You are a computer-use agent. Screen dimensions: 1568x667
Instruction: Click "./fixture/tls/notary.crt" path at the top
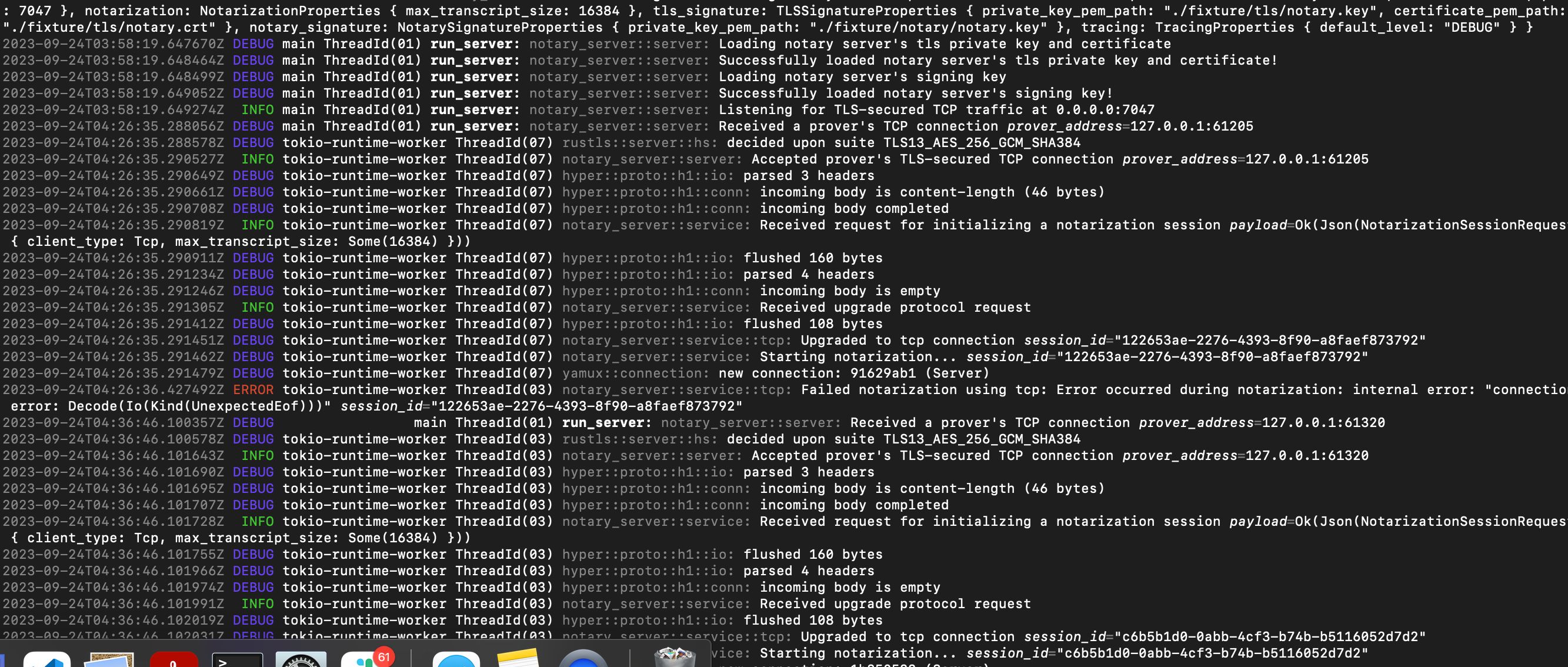pos(109,28)
